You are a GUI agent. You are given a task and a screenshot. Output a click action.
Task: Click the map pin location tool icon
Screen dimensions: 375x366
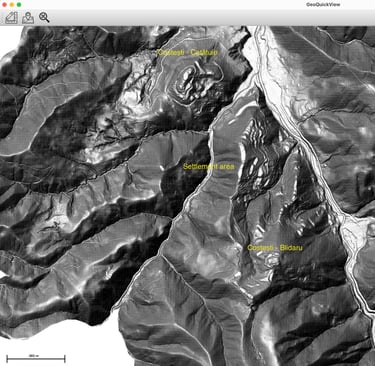pyautogui.click(x=28, y=18)
